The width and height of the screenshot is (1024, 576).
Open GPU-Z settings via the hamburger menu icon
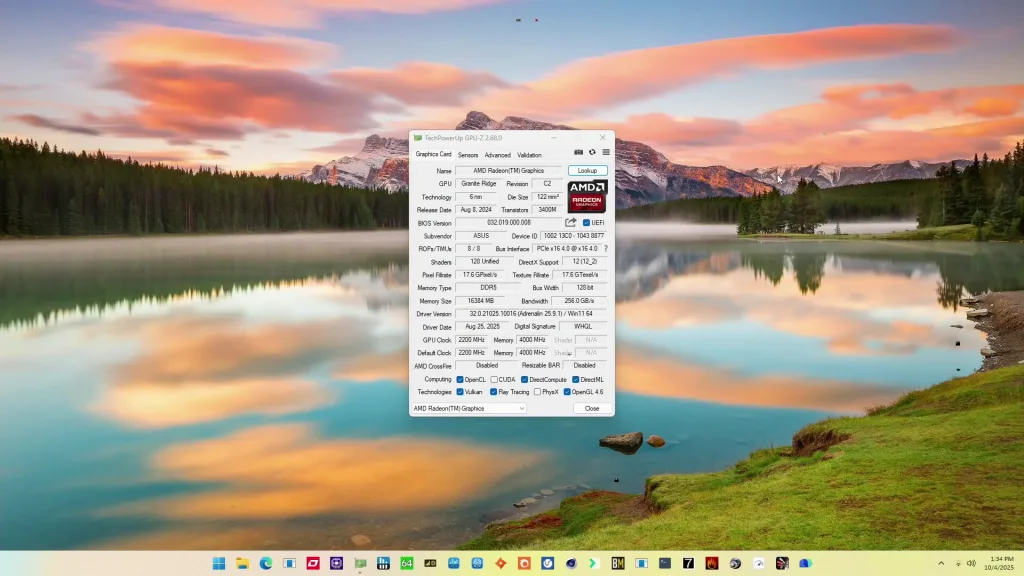[606, 152]
